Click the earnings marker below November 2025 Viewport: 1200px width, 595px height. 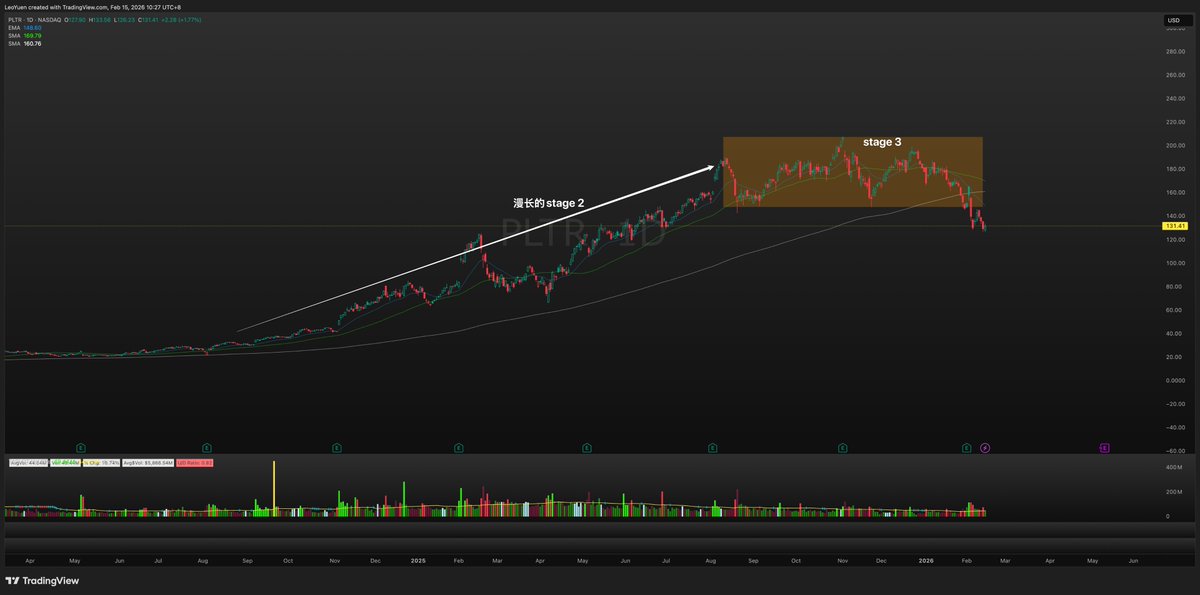(x=843, y=448)
